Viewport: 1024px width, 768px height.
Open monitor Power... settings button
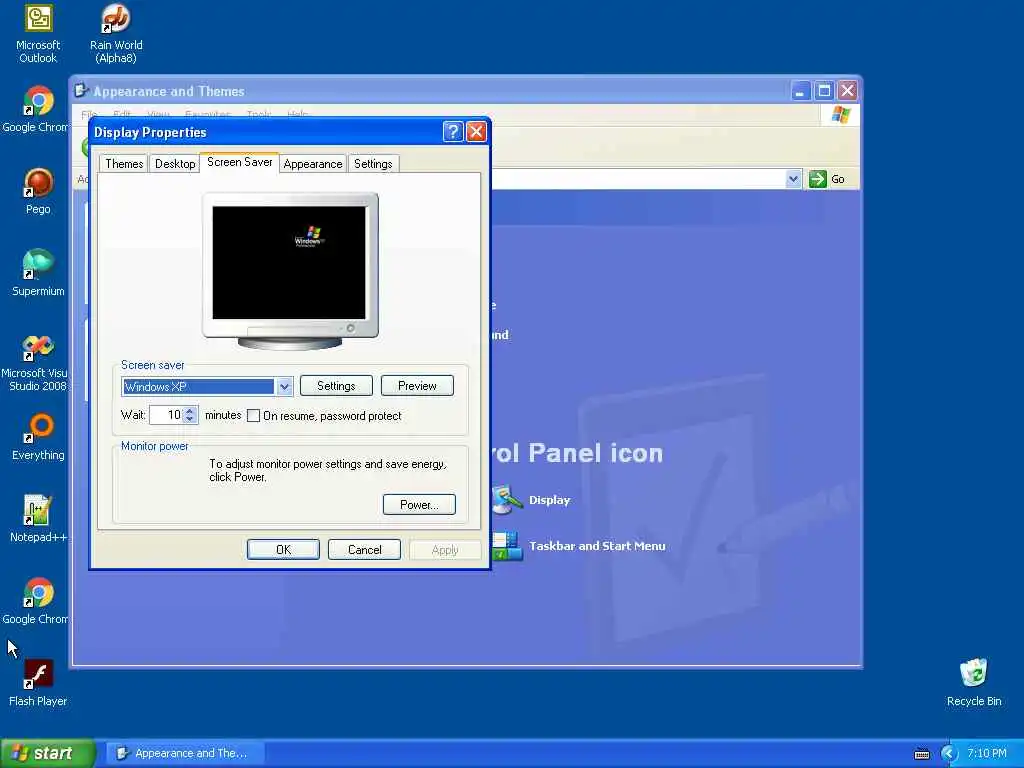419,505
